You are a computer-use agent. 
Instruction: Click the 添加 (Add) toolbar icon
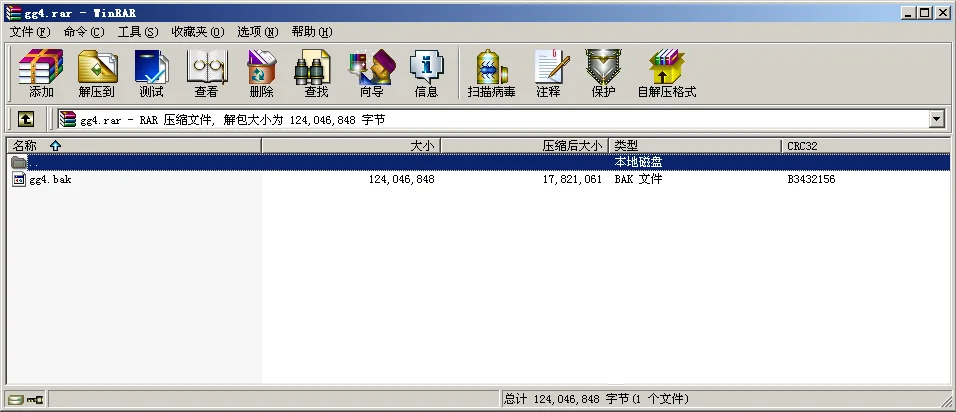pos(41,74)
